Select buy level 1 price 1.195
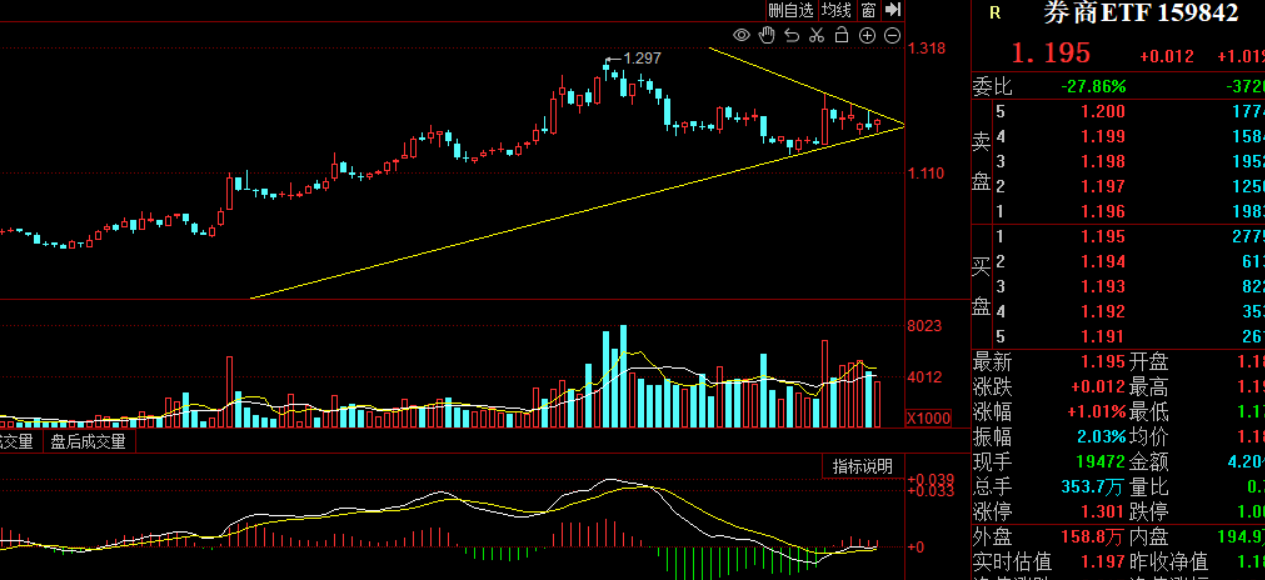The image size is (1265, 580). click(1103, 237)
